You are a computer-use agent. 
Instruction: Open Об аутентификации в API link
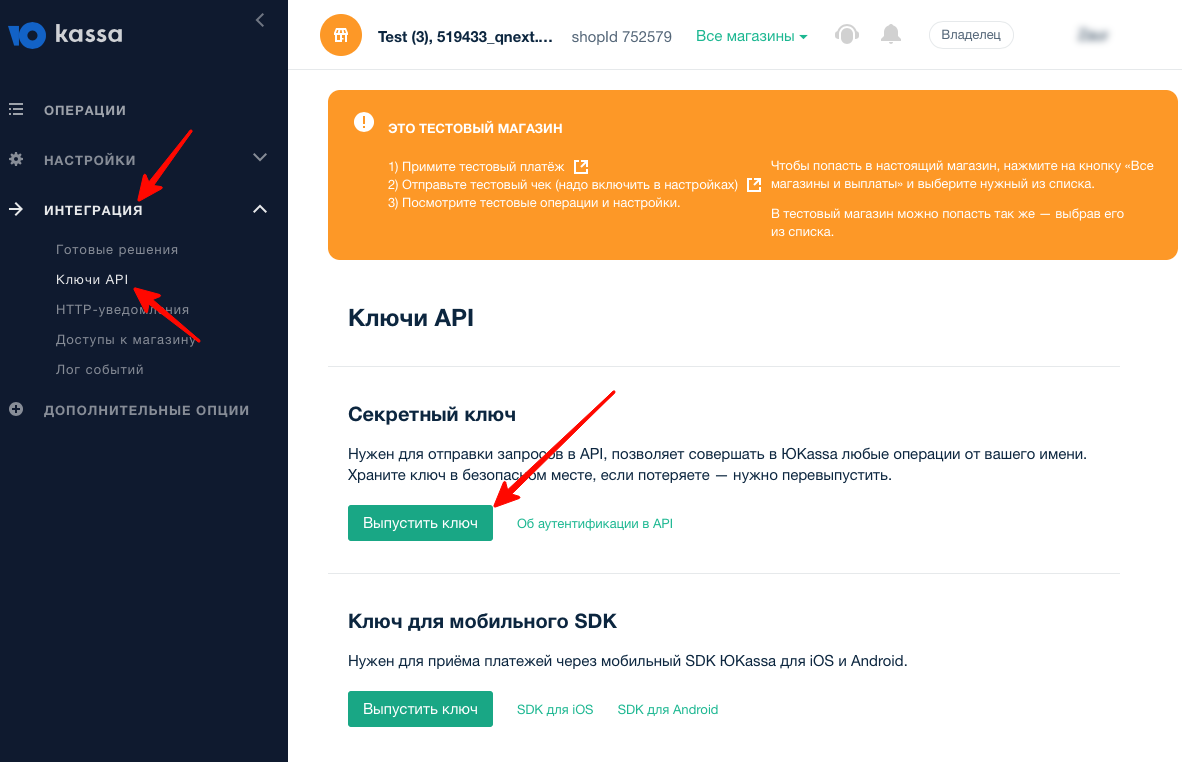(x=595, y=524)
